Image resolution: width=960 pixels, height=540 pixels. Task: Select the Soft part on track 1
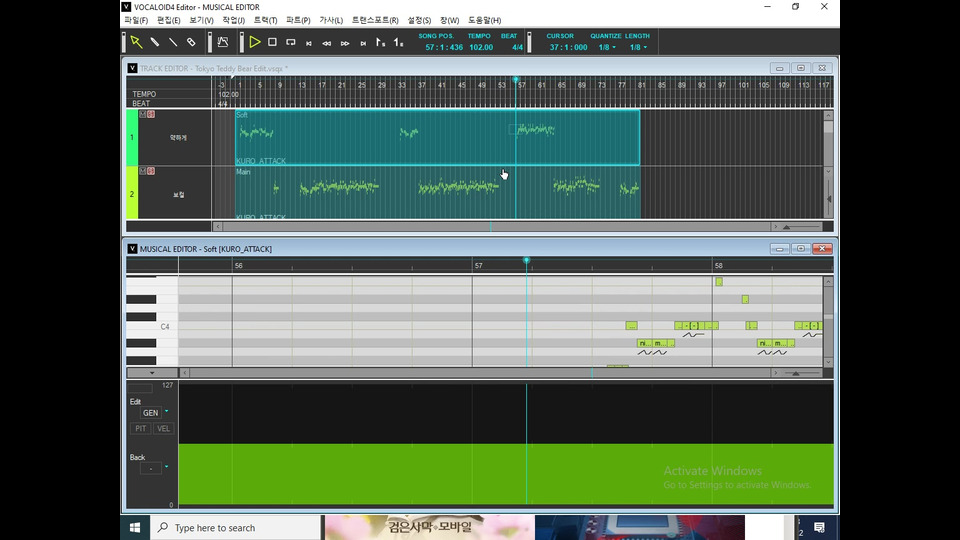click(438, 138)
